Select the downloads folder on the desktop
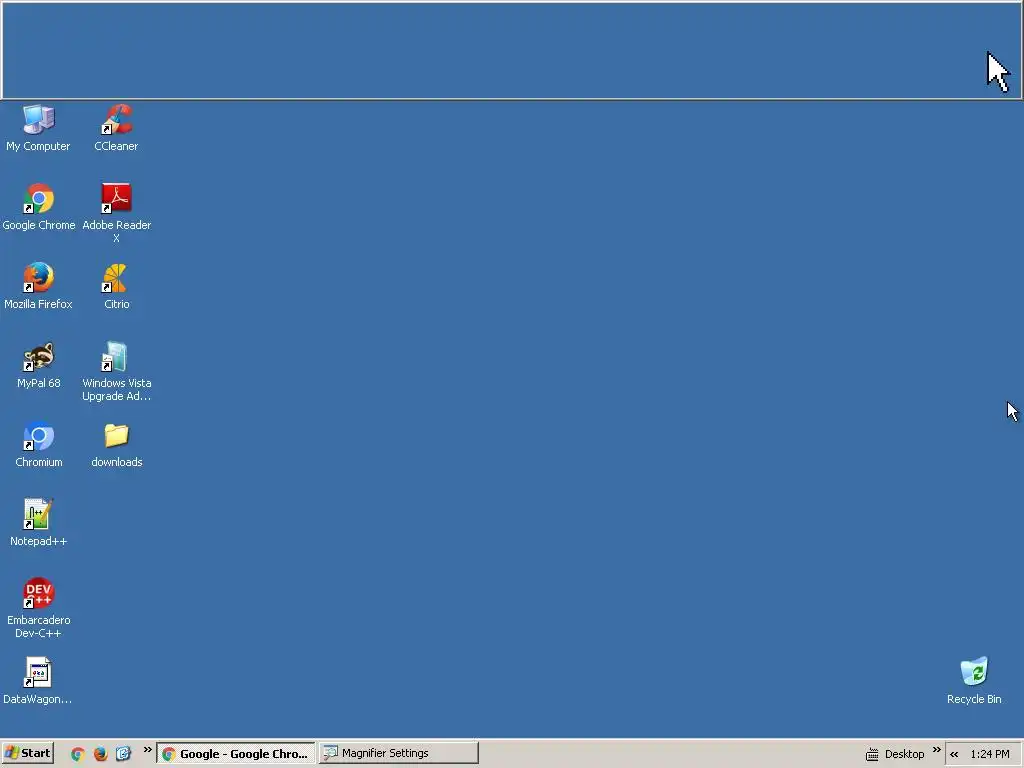 click(x=116, y=444)
